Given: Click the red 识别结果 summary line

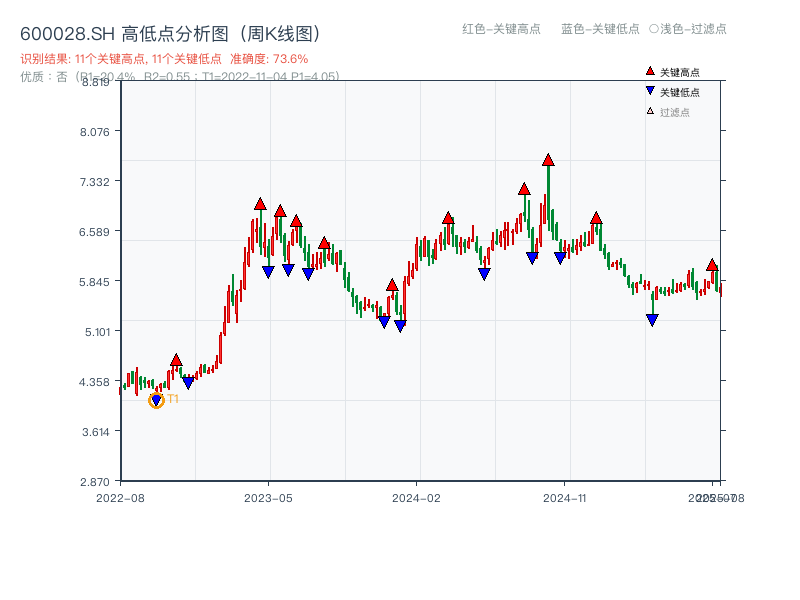Looking at the screenshot, I should tap(164, 59).
